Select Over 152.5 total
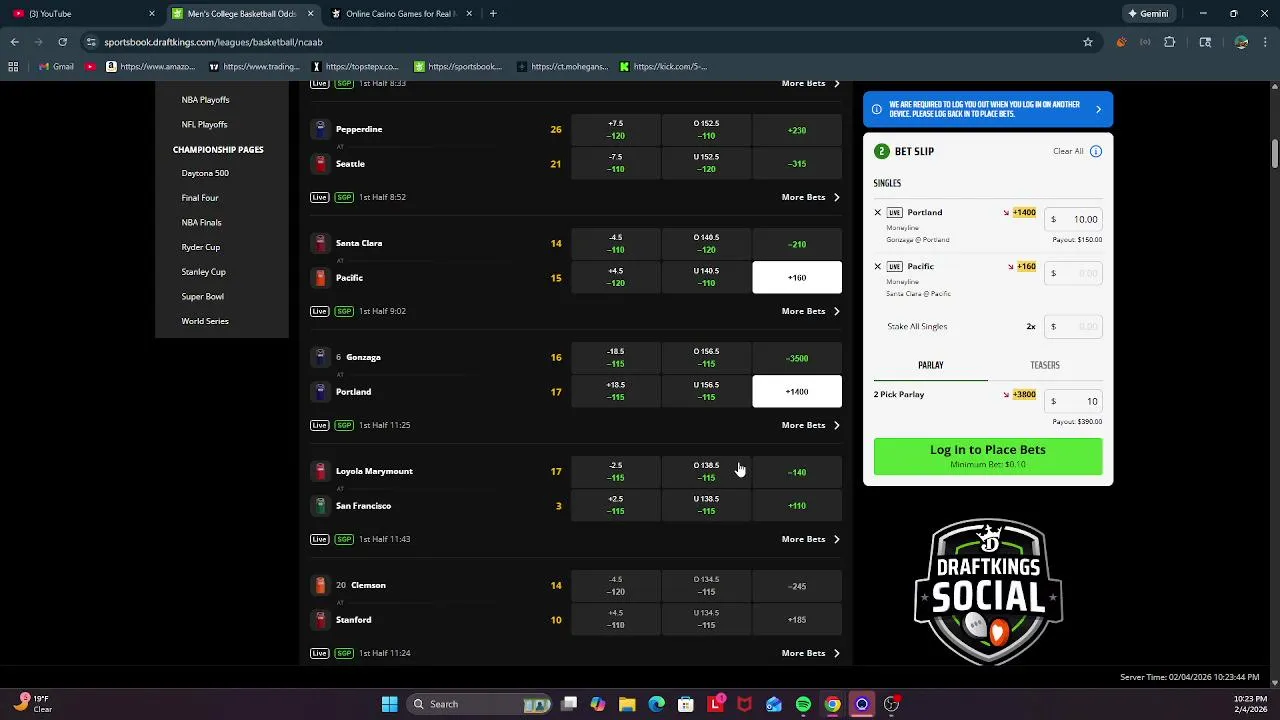 (x=706, y=130)
